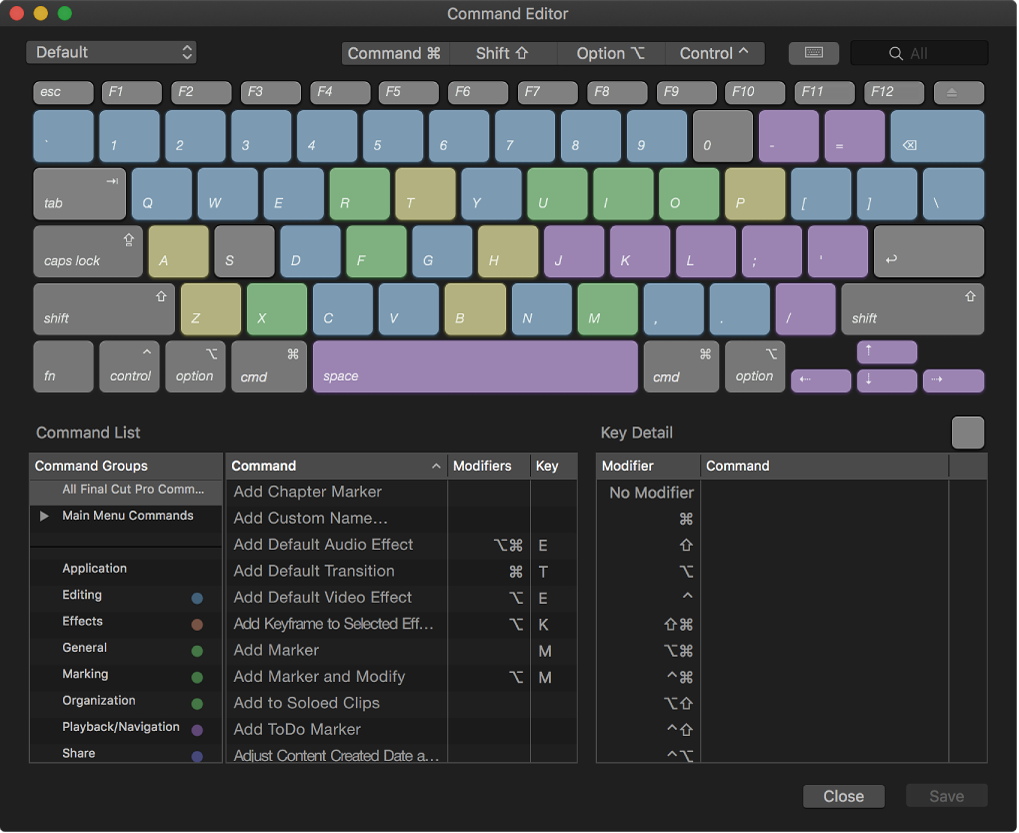Select the F5 key in the function row
Viewport: 1019px width, 833px height.
pos(407,92)
